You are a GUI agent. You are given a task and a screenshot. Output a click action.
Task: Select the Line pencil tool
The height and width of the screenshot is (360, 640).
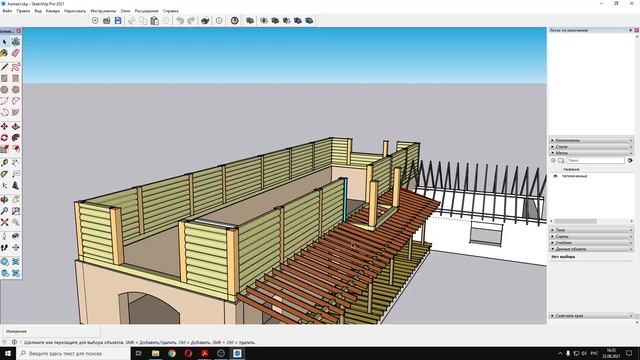[4, 67]
